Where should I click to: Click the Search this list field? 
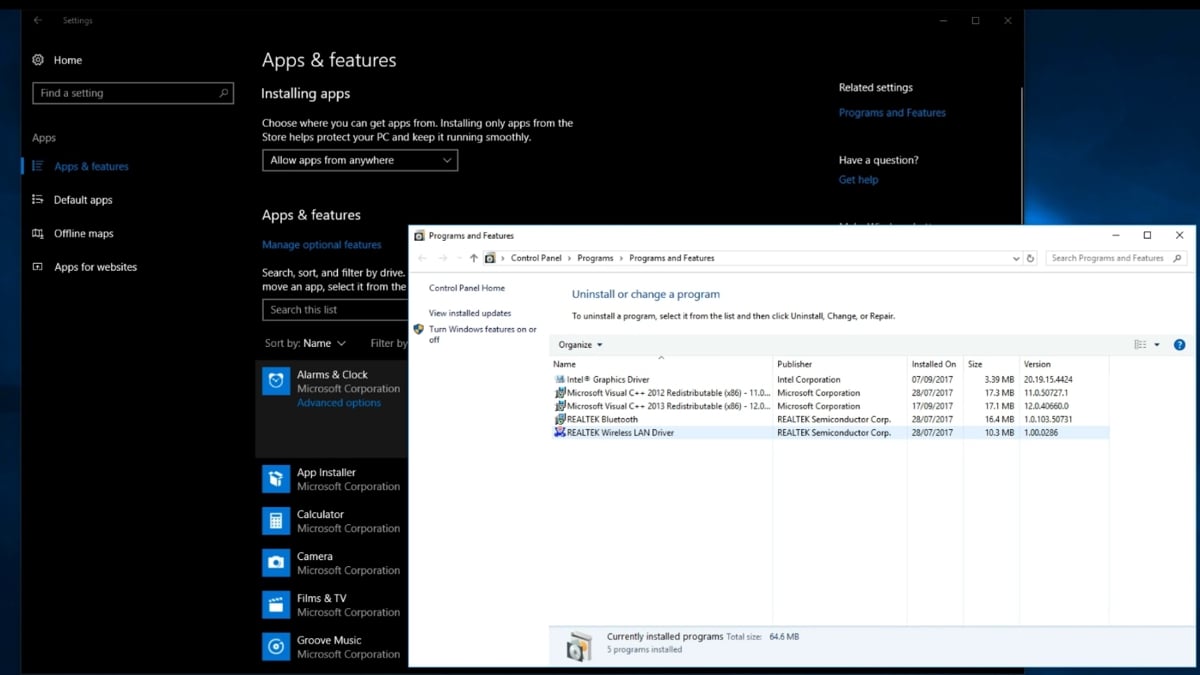coord(334,310)
